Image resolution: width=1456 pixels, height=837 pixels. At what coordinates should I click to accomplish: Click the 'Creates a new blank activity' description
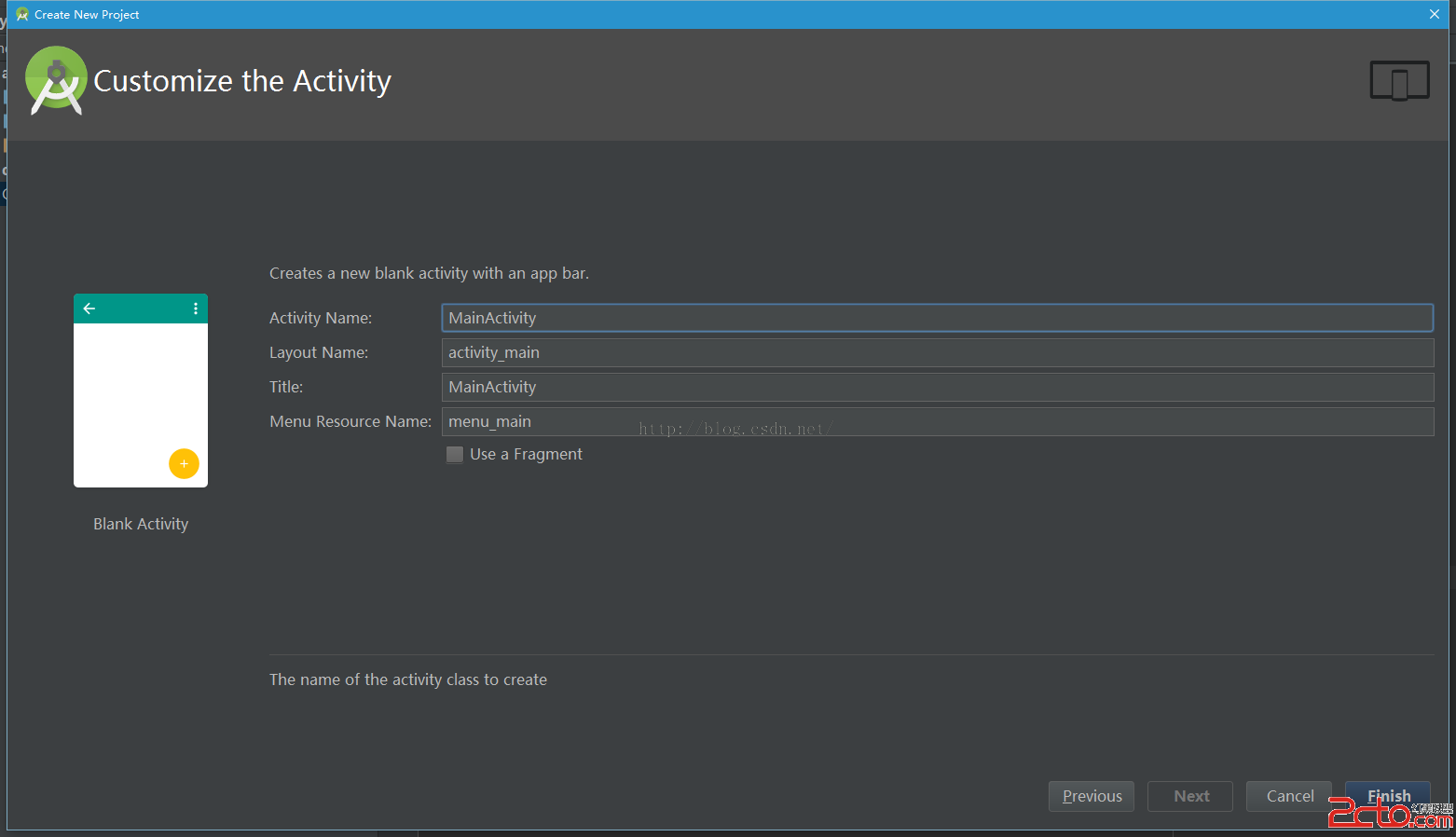[429, 273]
